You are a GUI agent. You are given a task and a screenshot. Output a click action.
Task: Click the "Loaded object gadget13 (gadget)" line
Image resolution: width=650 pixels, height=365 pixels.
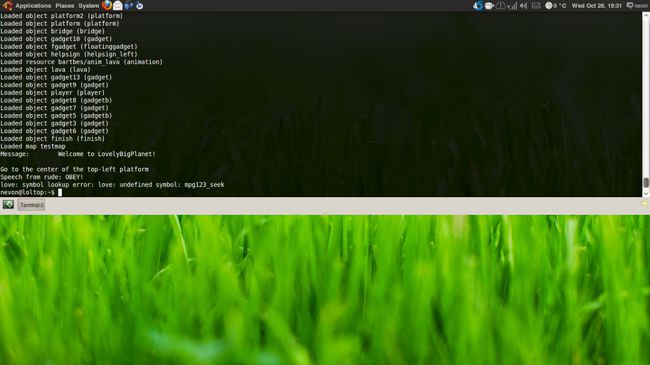(x=56, y=77)
